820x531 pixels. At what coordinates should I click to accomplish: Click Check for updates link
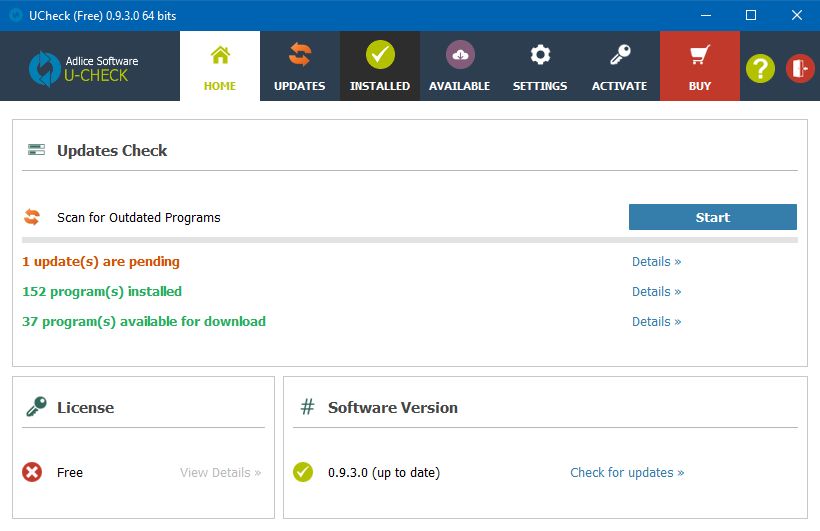tap(627, 472)
